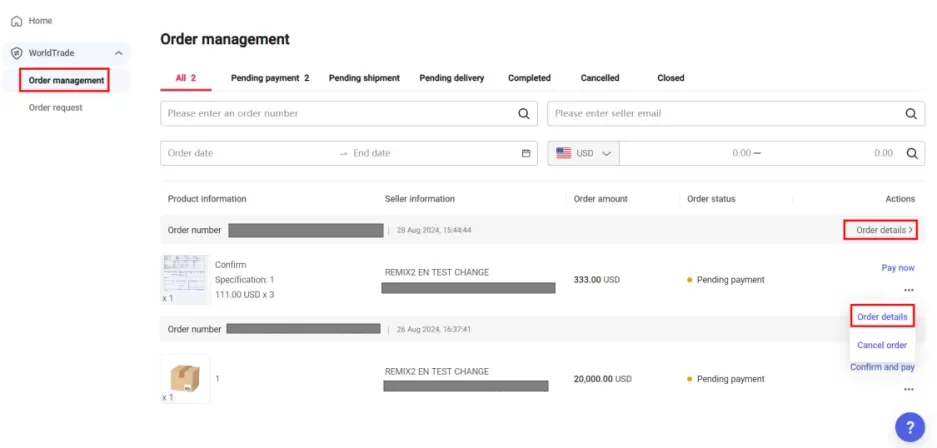Switch to the Pending payment tab

[x=269, y=78]
